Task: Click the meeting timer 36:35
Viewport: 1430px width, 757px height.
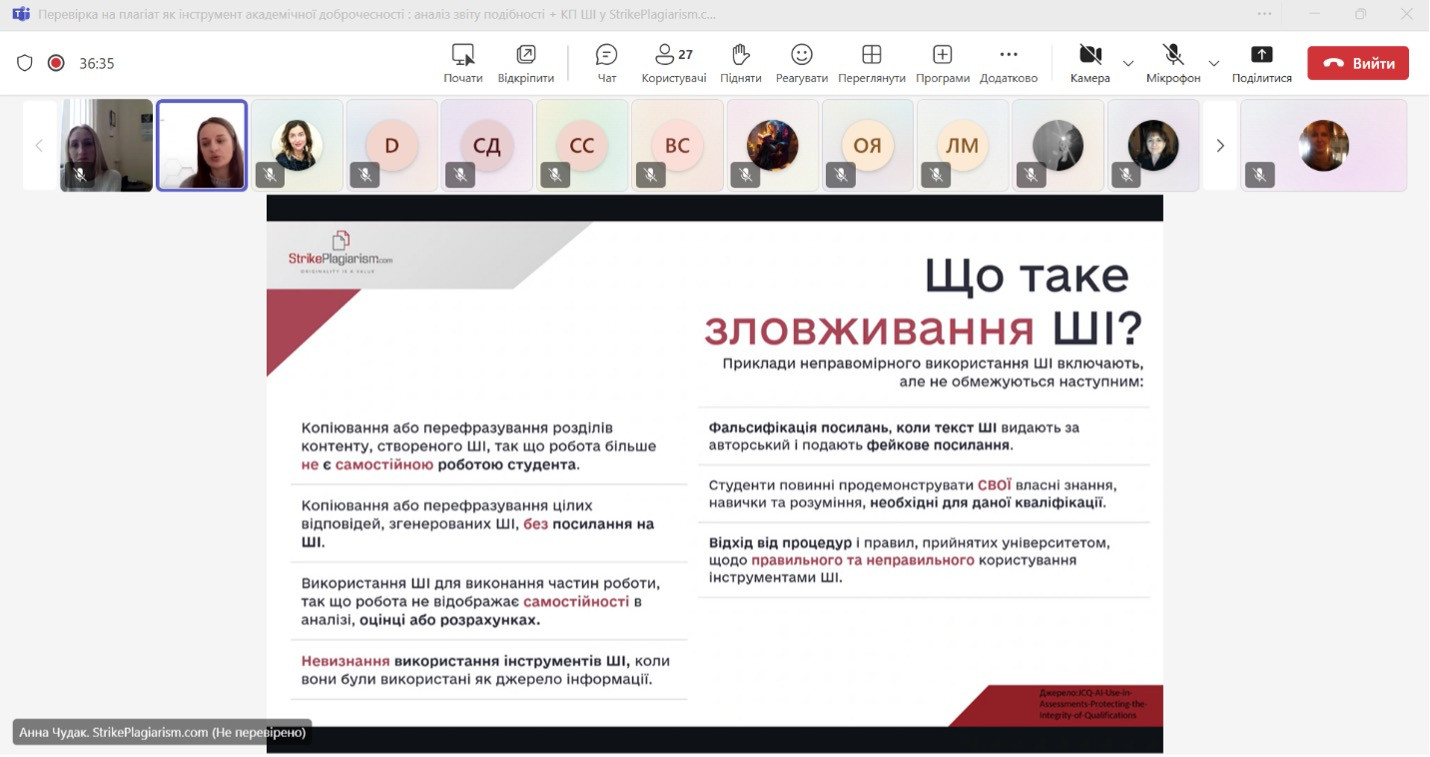Action: (97, 63)
